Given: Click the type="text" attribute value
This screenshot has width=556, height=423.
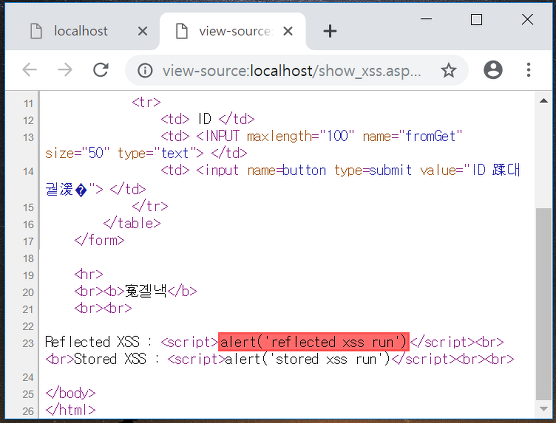Looking at the screenshot, I should pyautogui.click(x=175, y=153).
